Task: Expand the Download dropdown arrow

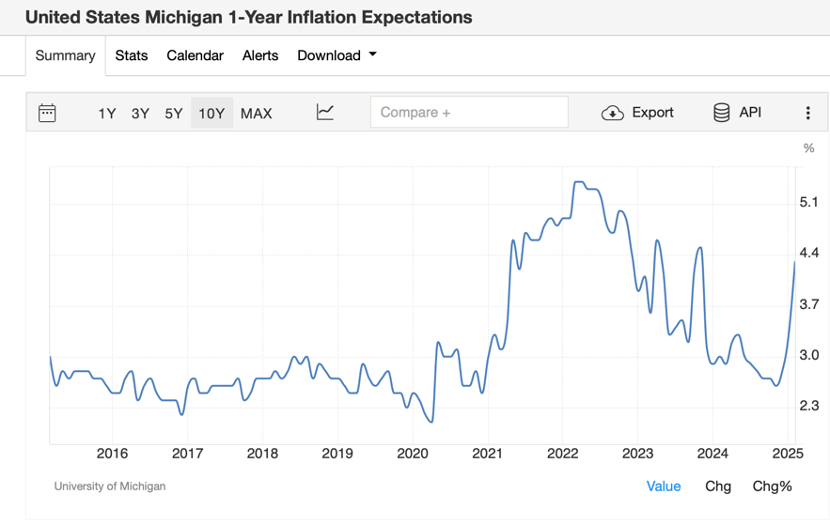Action: pyautogui.click(x=373, y=55)
